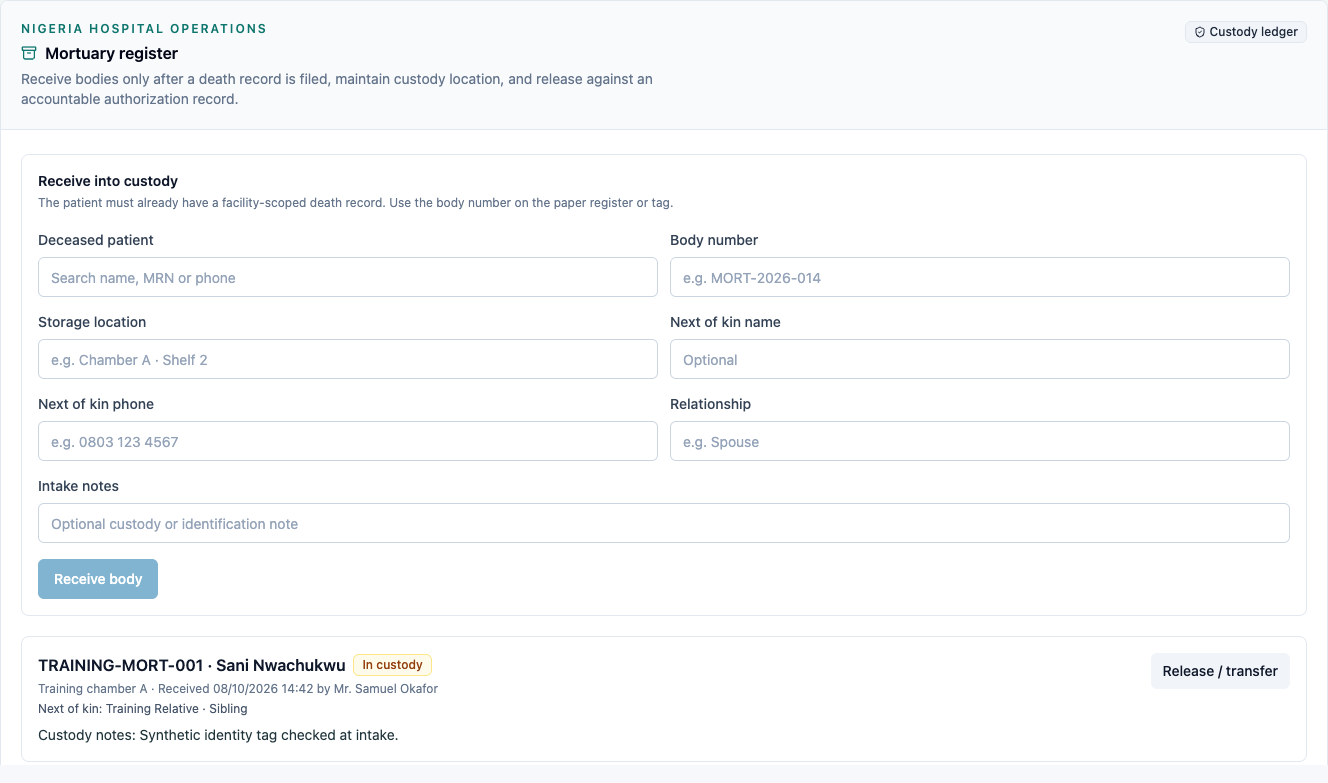Click the Body number field label

click(x=714, y=240)
